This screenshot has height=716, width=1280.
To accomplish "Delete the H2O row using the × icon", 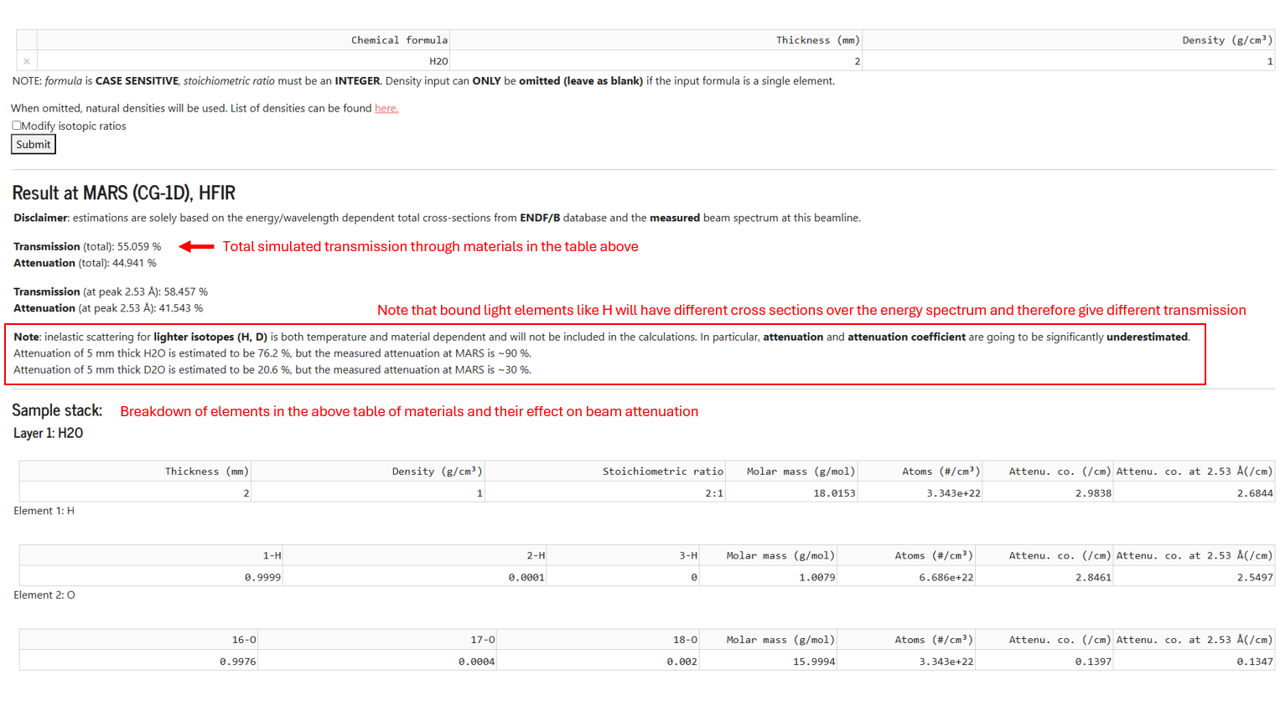I will point(27,61).
